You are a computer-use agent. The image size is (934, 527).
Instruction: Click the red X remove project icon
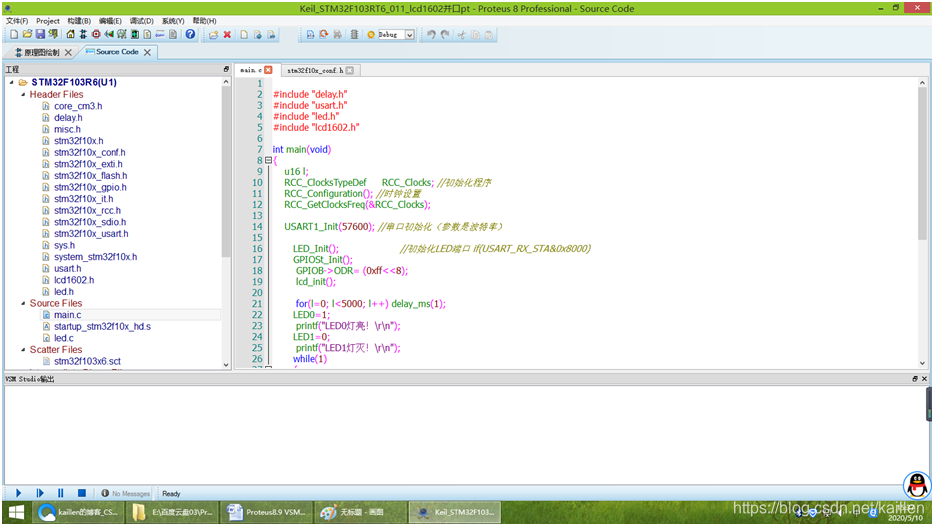227,35
